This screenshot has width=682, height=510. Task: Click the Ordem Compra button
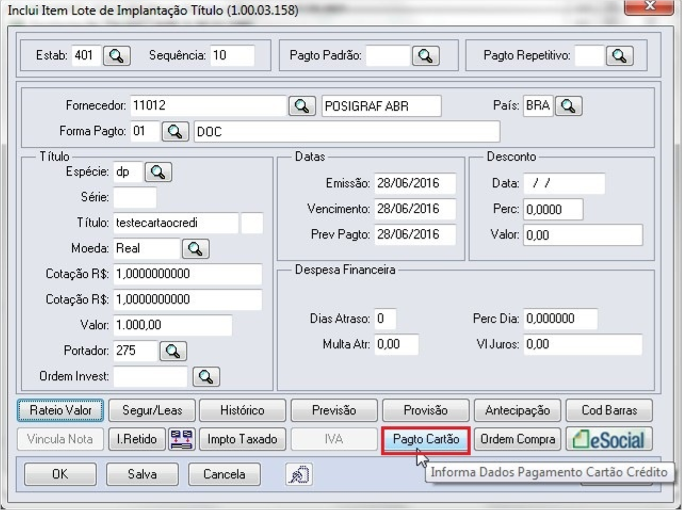(517, 439)
